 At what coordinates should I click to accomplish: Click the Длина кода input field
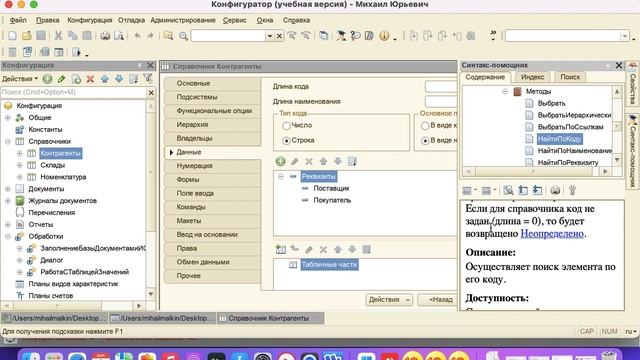coord(441,87)
